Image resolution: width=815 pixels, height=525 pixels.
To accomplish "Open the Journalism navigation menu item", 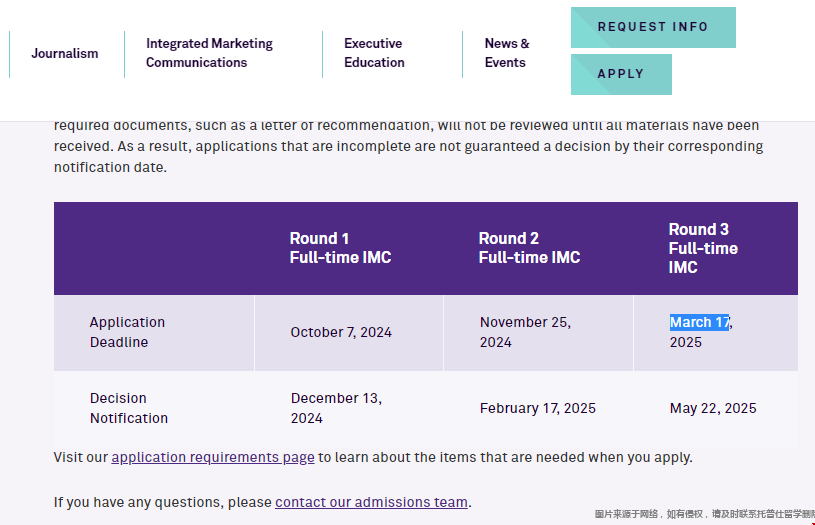I will (64, 54).
